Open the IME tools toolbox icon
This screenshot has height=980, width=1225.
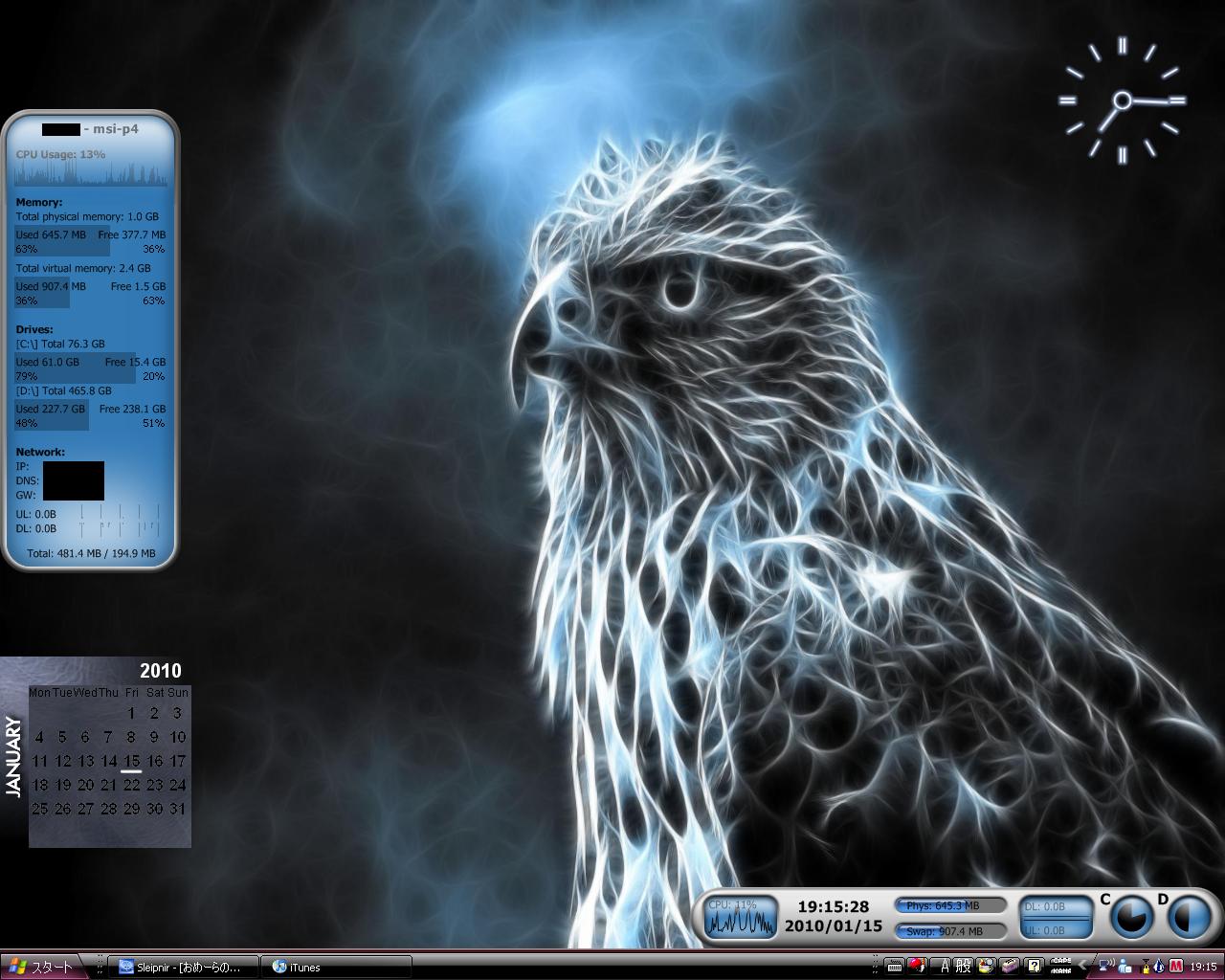tap(1009, 967)
